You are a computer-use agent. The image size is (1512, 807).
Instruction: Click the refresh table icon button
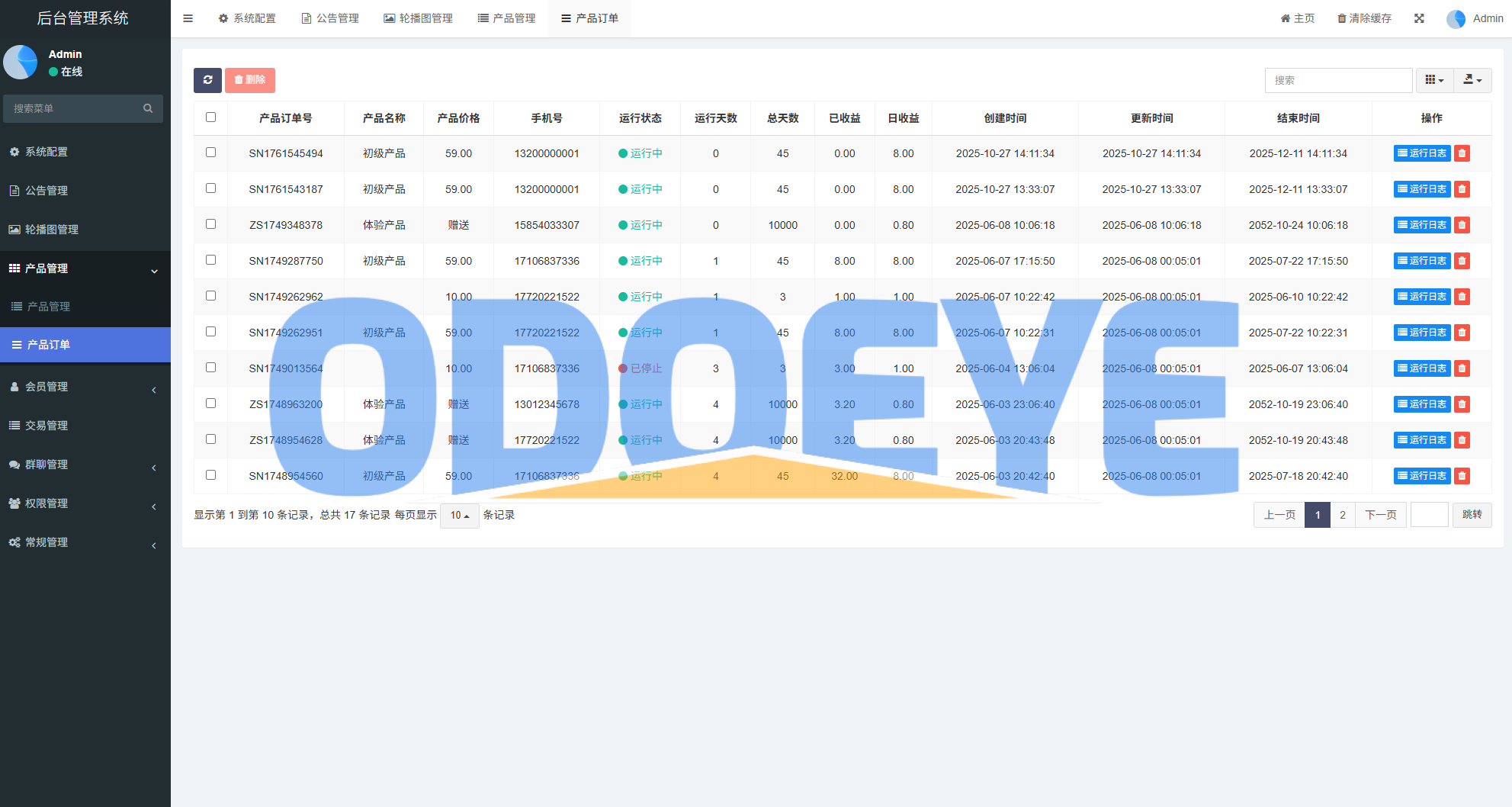click(x=207, y=80)
